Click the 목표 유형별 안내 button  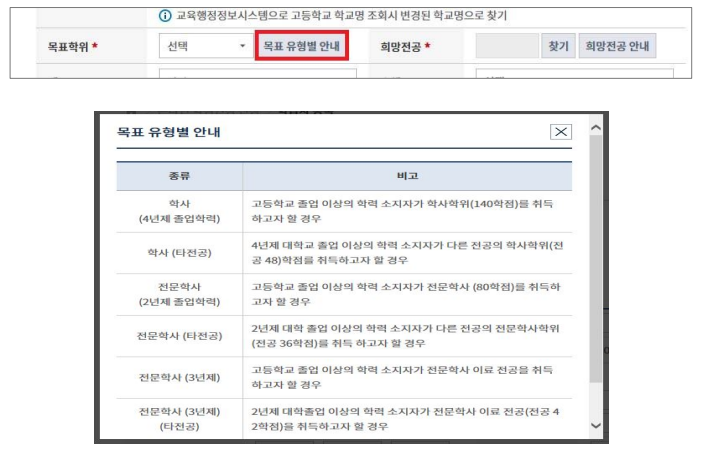301,46
